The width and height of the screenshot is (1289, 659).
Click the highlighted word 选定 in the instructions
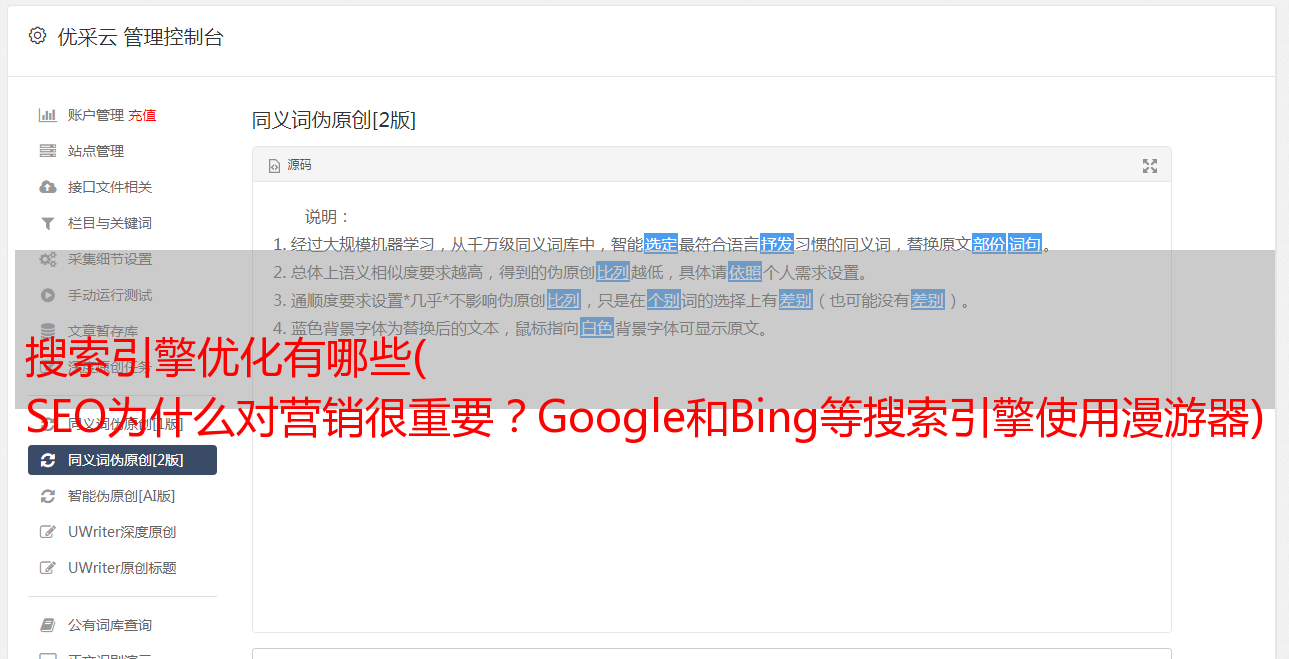point(661,244)
